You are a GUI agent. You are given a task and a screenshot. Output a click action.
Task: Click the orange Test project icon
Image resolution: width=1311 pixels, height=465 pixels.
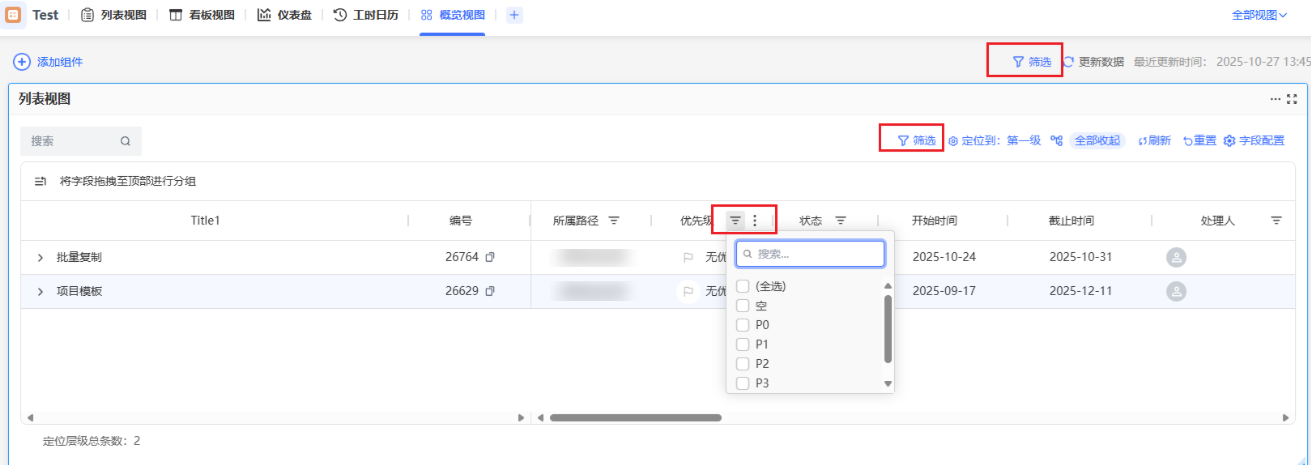[14, 15]
